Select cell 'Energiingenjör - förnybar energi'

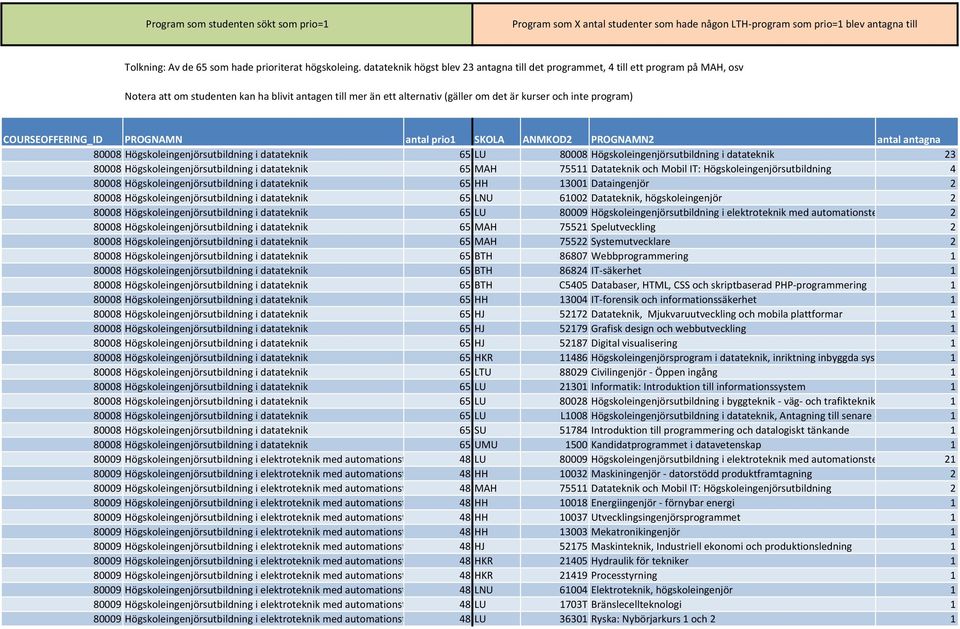click(x=732, y=503)
